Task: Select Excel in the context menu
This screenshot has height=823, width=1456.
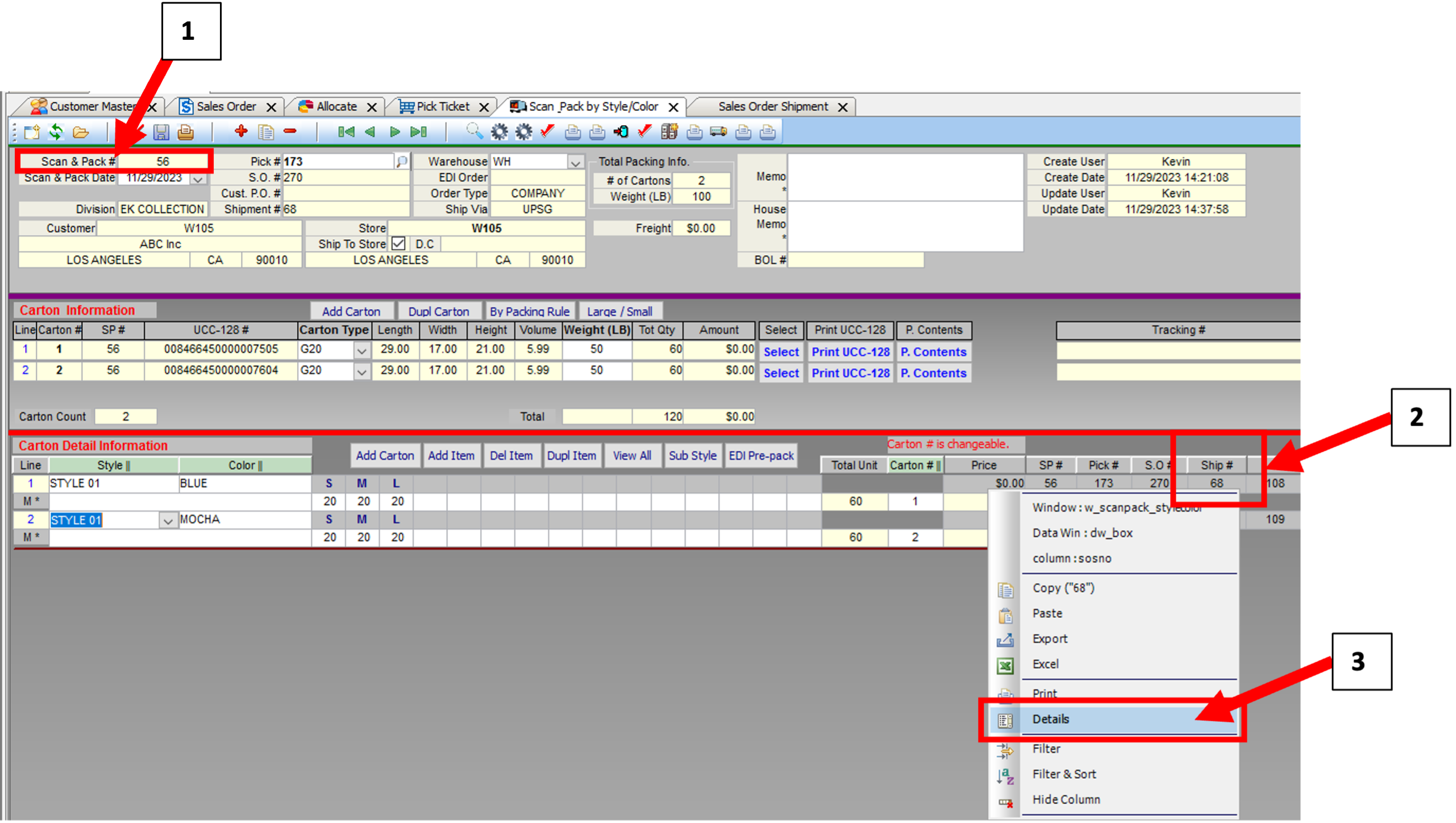Action: tap(1045, 664)
